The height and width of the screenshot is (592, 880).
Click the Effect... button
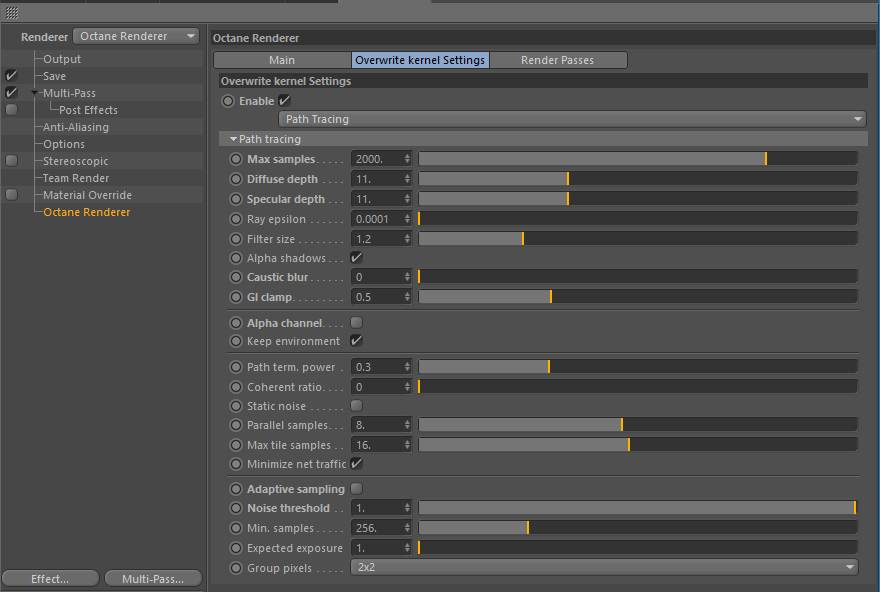click(51, 579)
